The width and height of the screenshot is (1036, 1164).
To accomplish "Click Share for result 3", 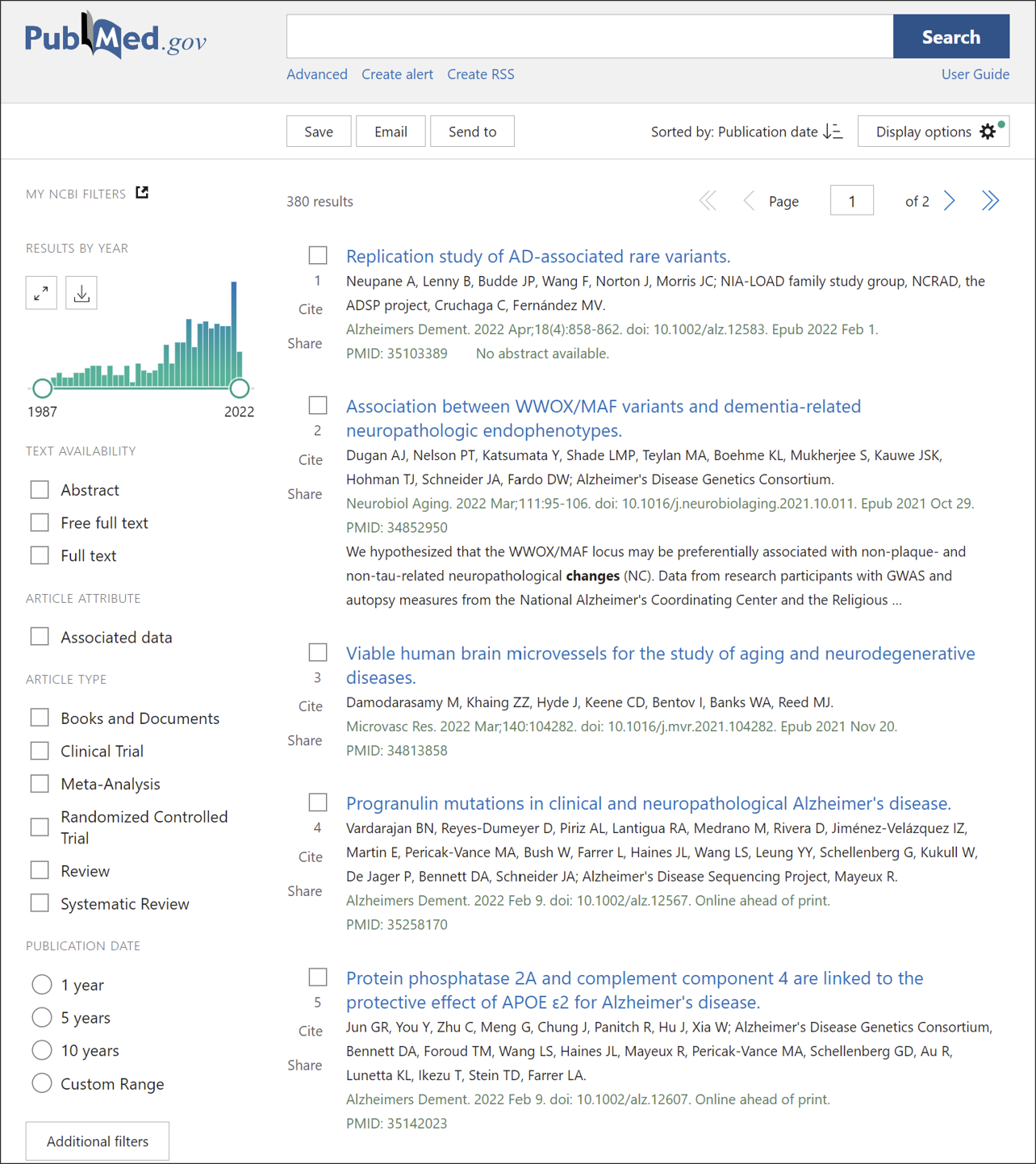I will [x=305, y=740].
